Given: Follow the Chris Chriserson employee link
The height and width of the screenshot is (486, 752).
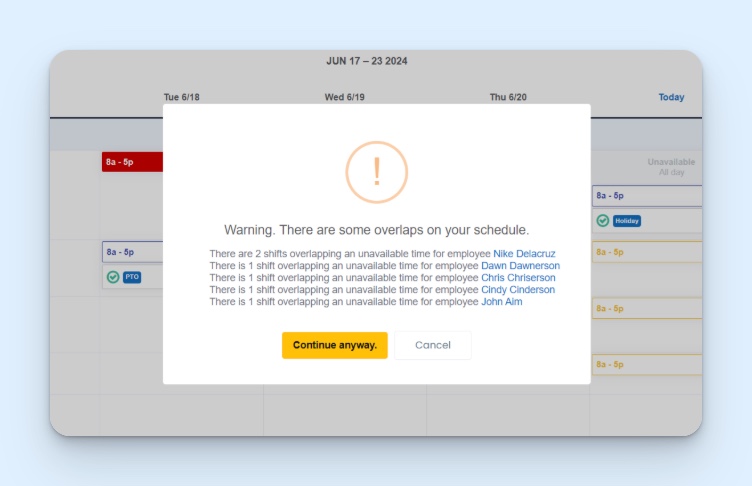Looking at the screenshot, I should 520,278.
